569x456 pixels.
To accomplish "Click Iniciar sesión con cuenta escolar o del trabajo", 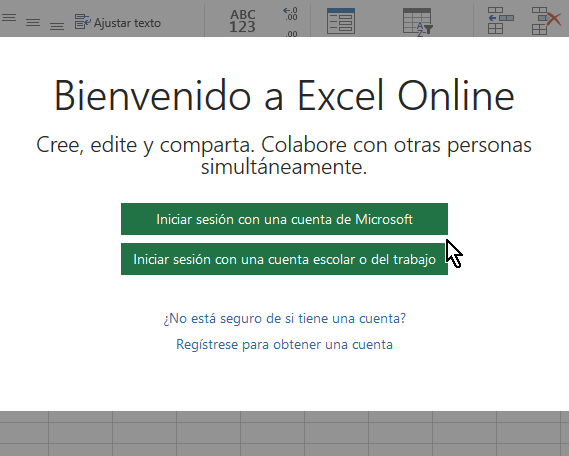I will tap(284, 259).
